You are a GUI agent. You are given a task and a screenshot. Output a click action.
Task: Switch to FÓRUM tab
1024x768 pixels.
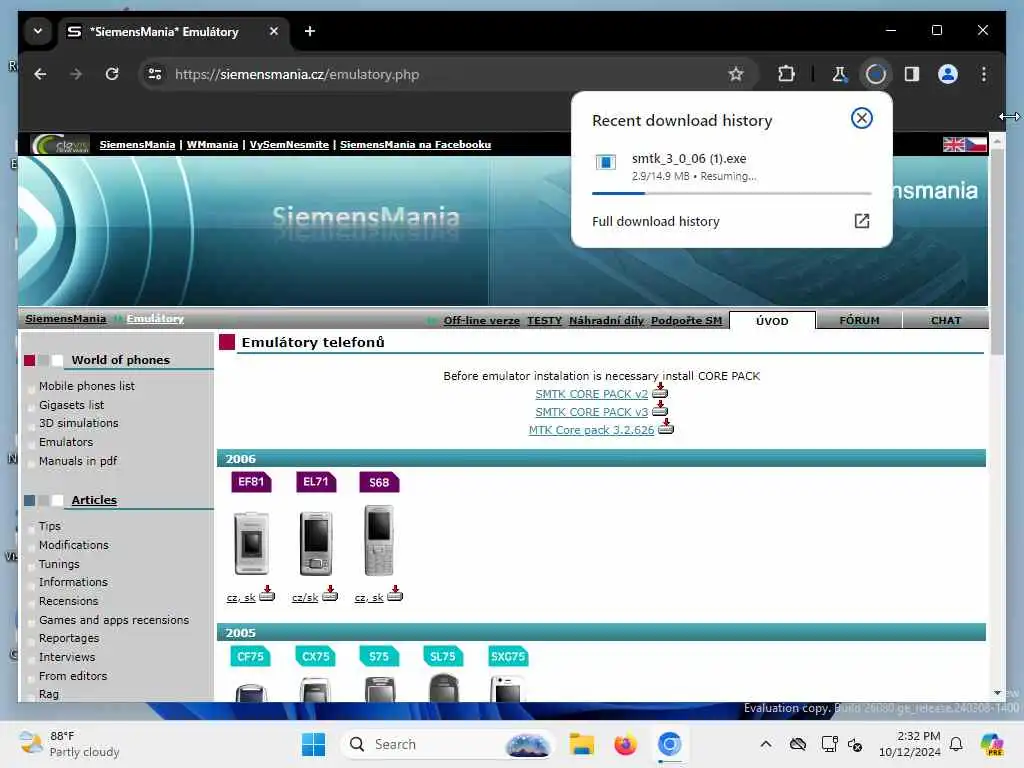(x=859, y=321)
